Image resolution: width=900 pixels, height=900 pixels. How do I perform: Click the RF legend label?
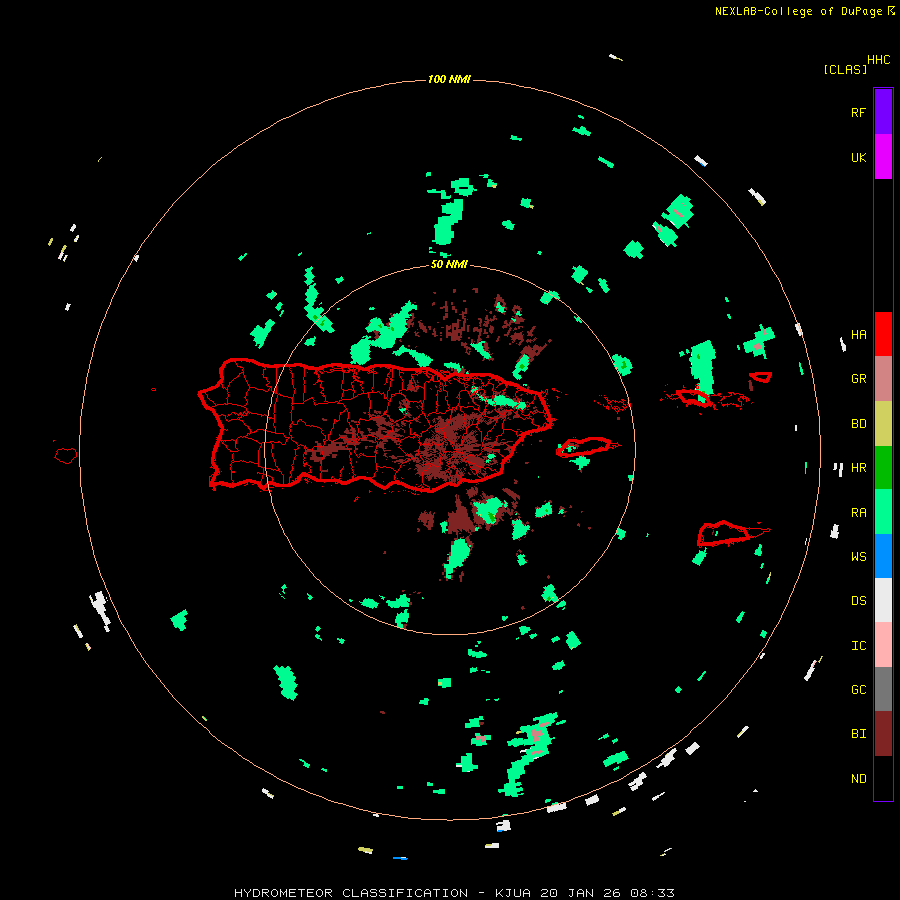coord(858,112)
